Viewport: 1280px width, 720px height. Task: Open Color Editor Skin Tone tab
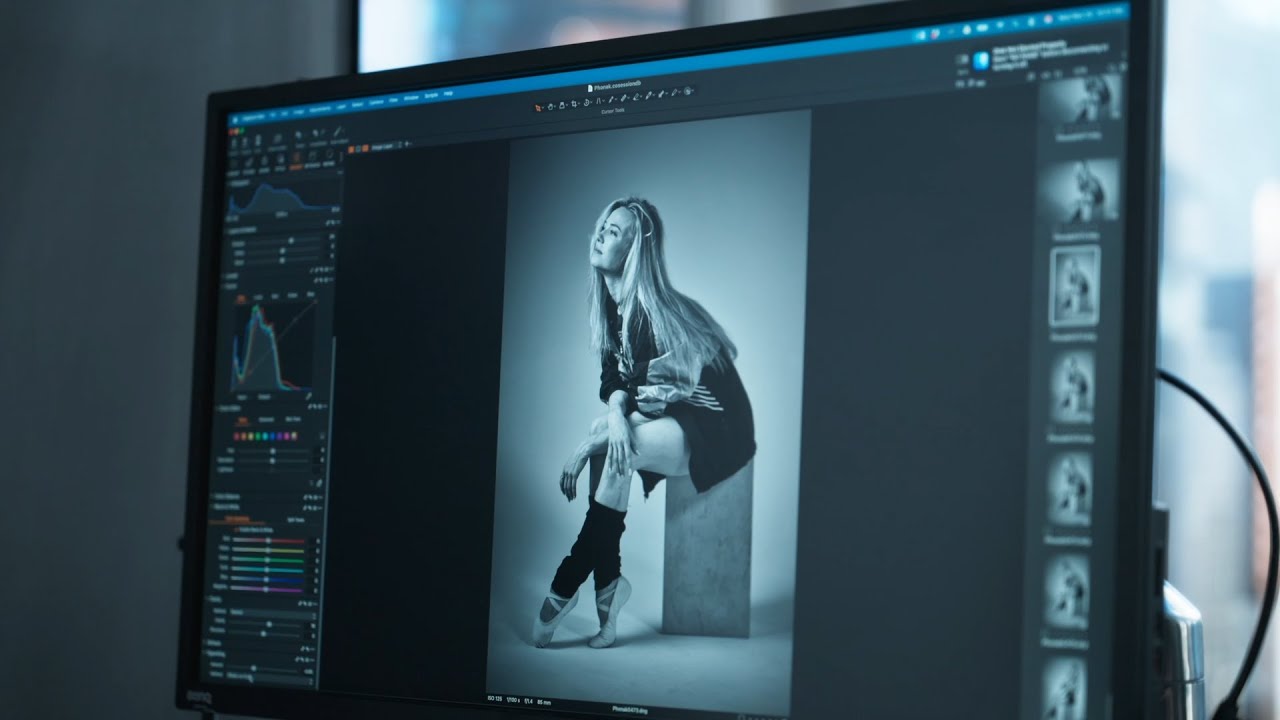pyautogui.click(x=293, y=419)
